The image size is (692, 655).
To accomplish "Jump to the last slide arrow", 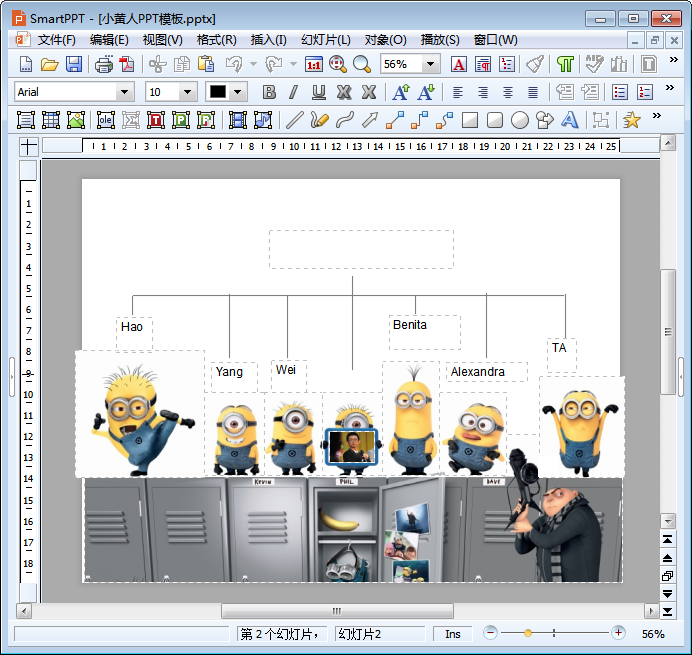I will click(668, 612).
